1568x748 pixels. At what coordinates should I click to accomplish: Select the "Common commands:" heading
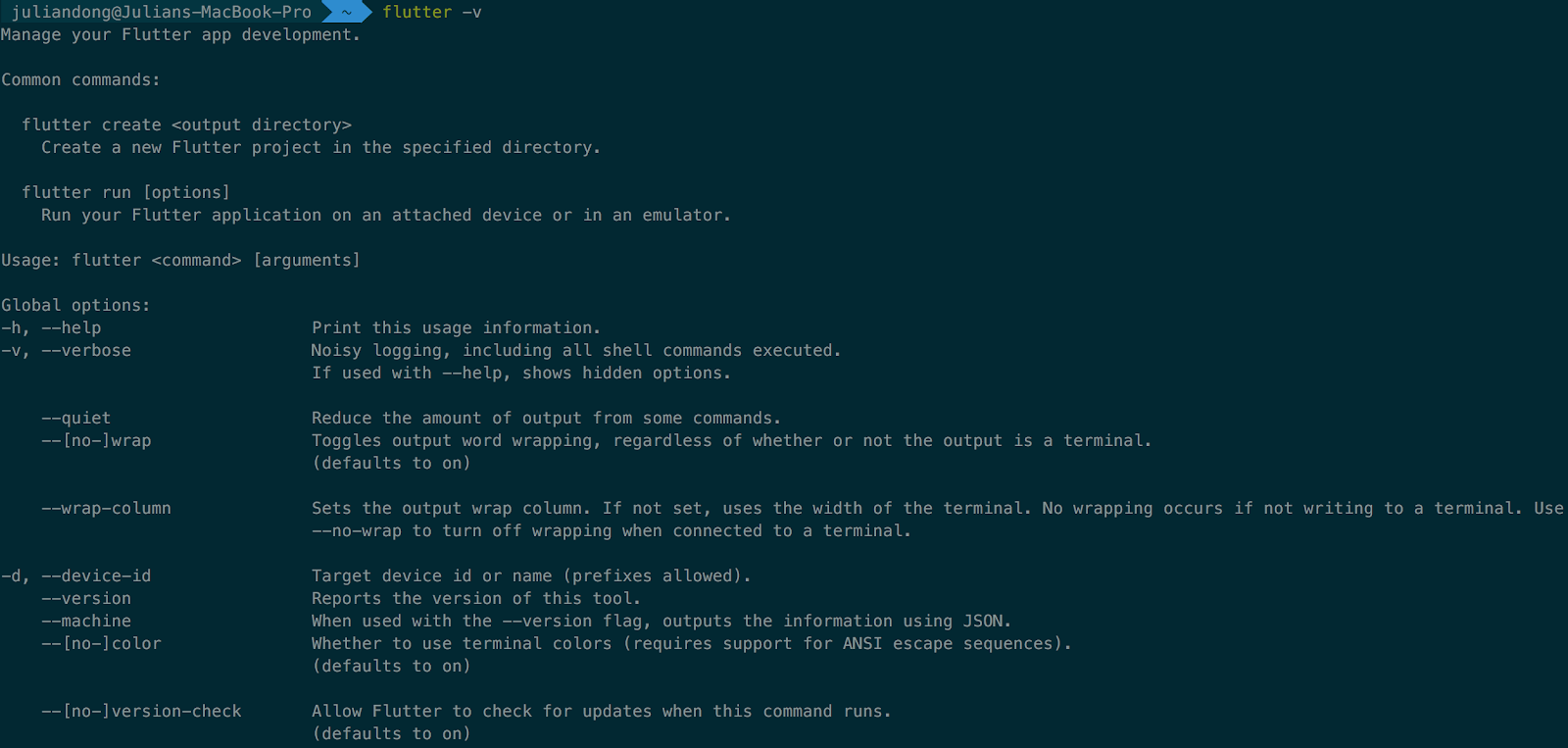80,79
